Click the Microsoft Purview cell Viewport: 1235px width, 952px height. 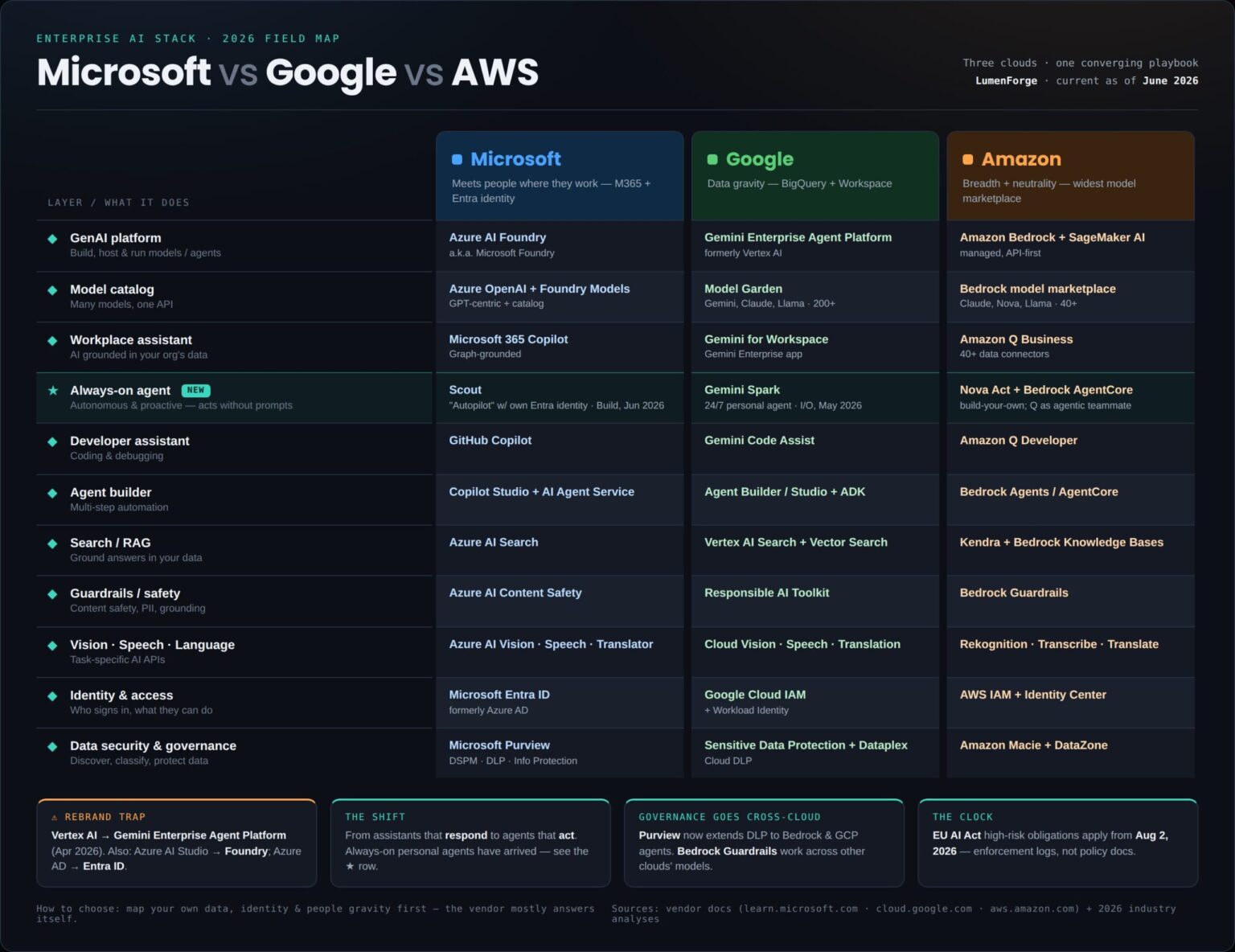click(560, 753)
